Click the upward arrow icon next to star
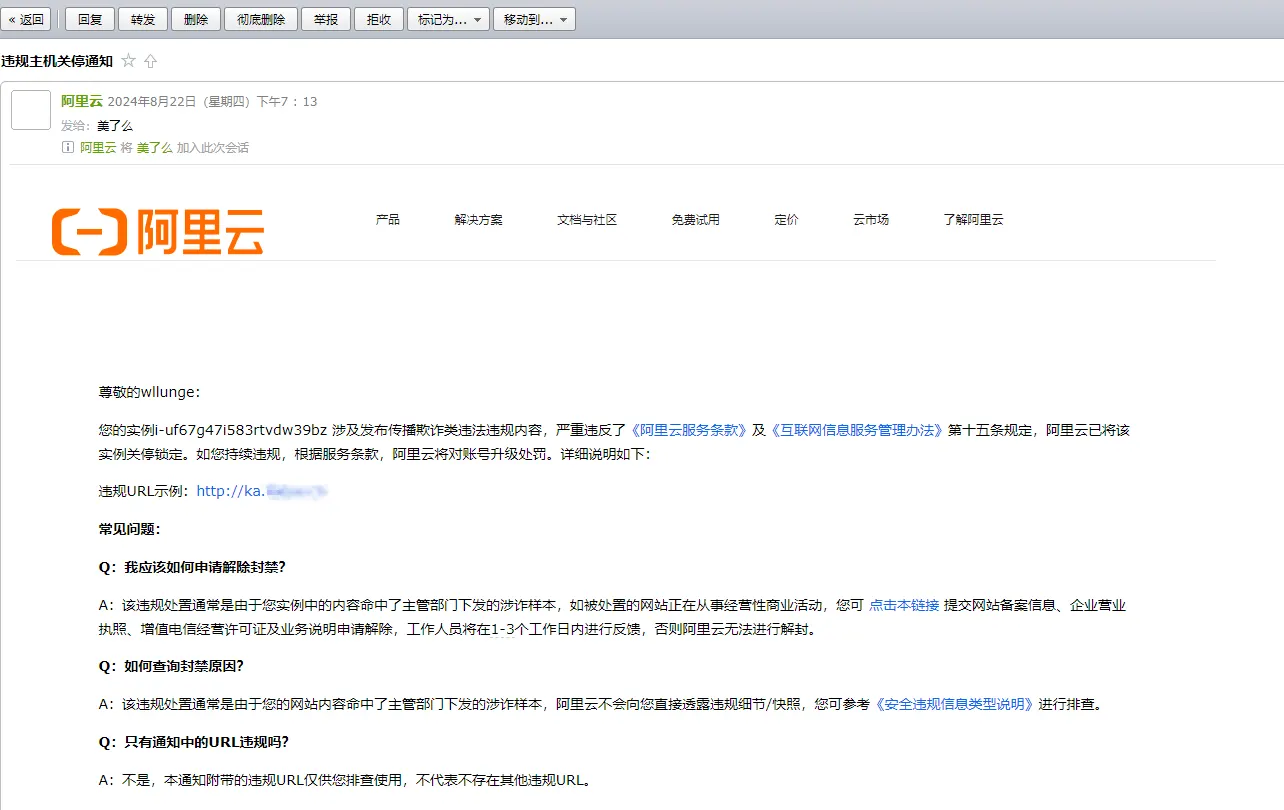Image resolution: width=1284 pixels, height=810 pixels. (x=151, y=61)
